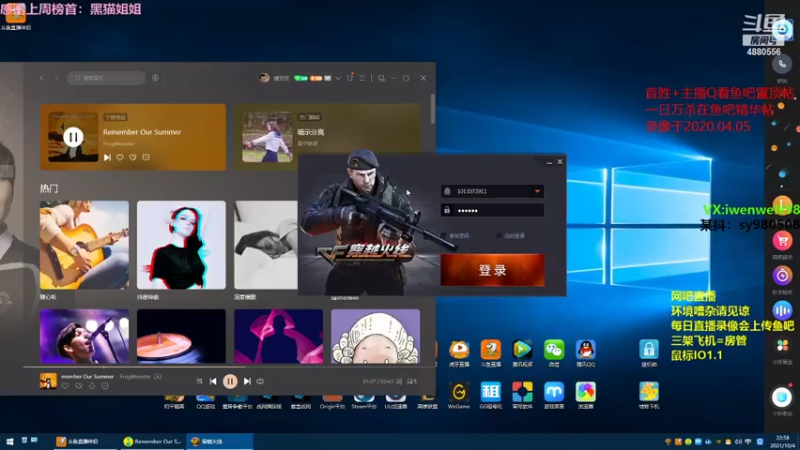This screenshot has width=800, height=450.
Task: Switch music player to mini mode
Action: [x=381, y=78]
